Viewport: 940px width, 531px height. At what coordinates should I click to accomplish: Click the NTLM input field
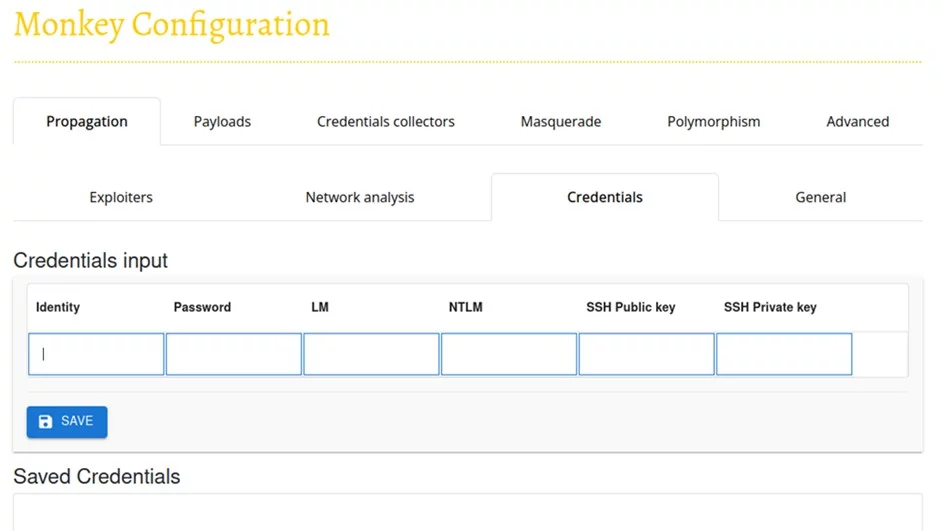[509, 355]
